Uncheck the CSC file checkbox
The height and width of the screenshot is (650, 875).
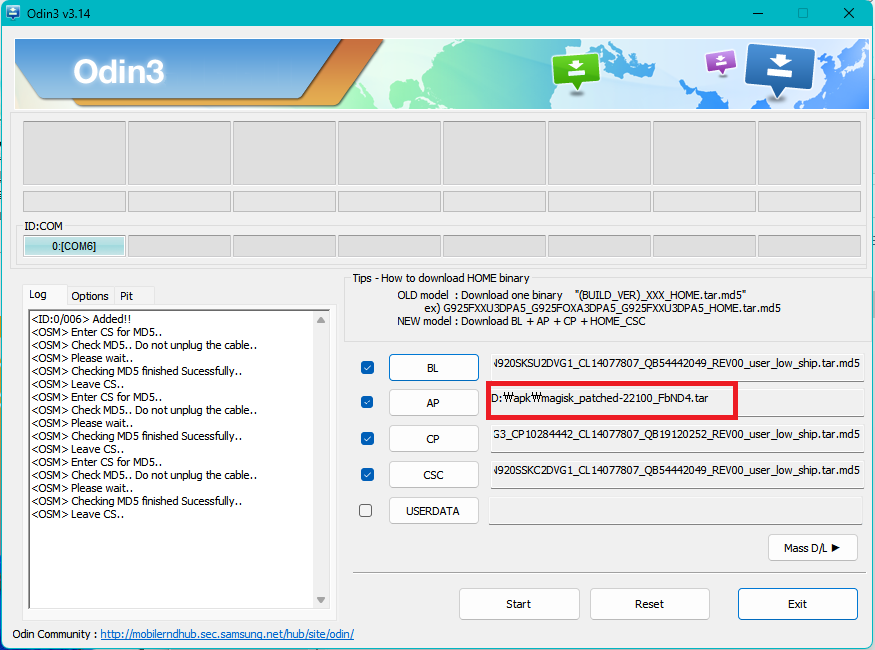367,475
